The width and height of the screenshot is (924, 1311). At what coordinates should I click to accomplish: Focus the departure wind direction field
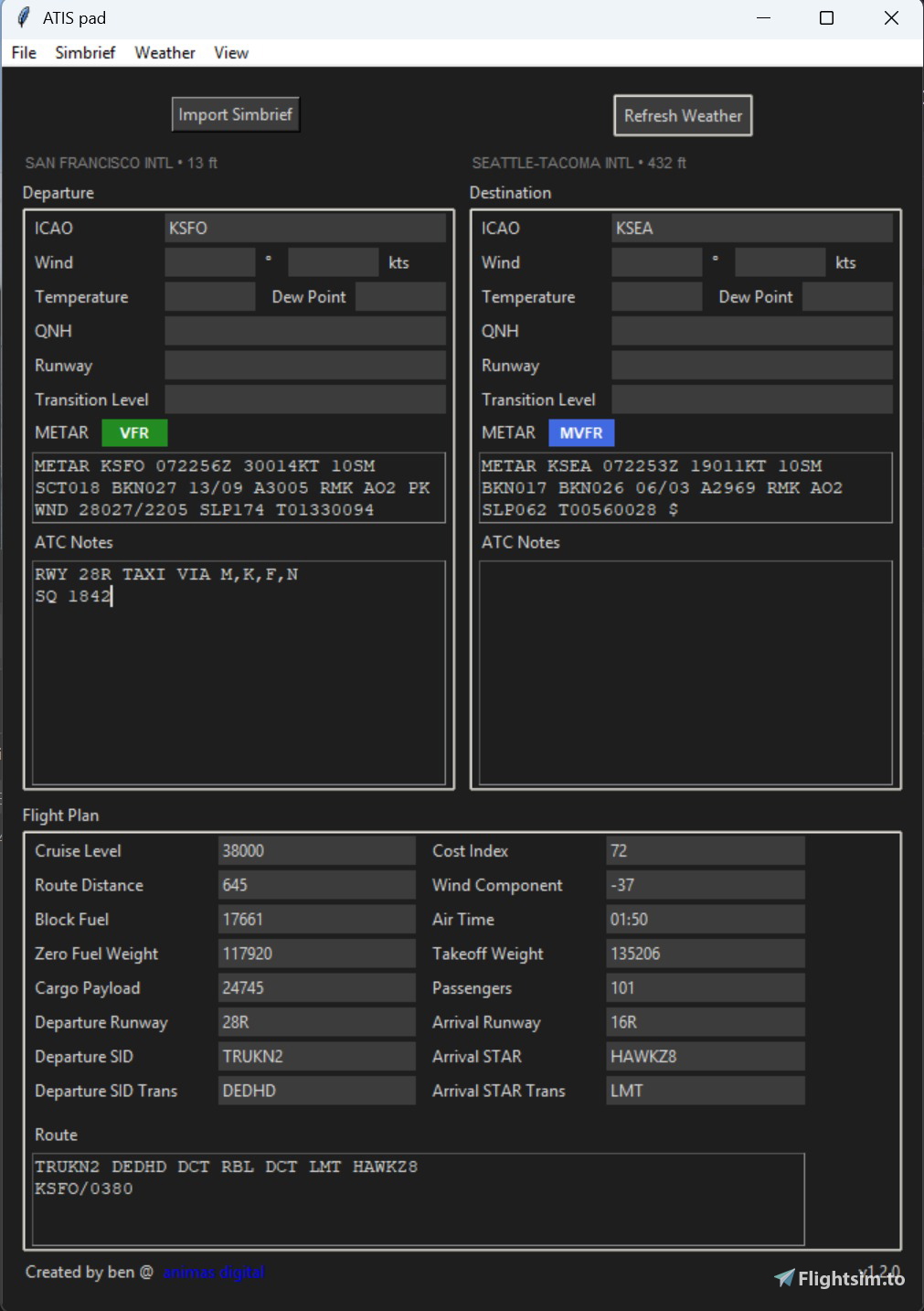point(210,262)
